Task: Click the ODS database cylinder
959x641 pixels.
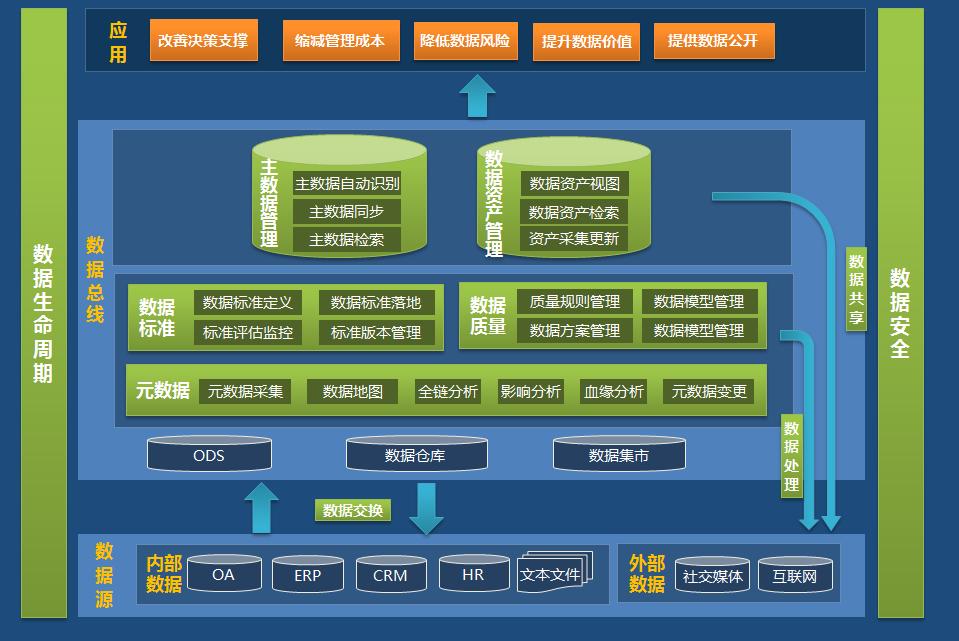Action: (x=209, y=454)
